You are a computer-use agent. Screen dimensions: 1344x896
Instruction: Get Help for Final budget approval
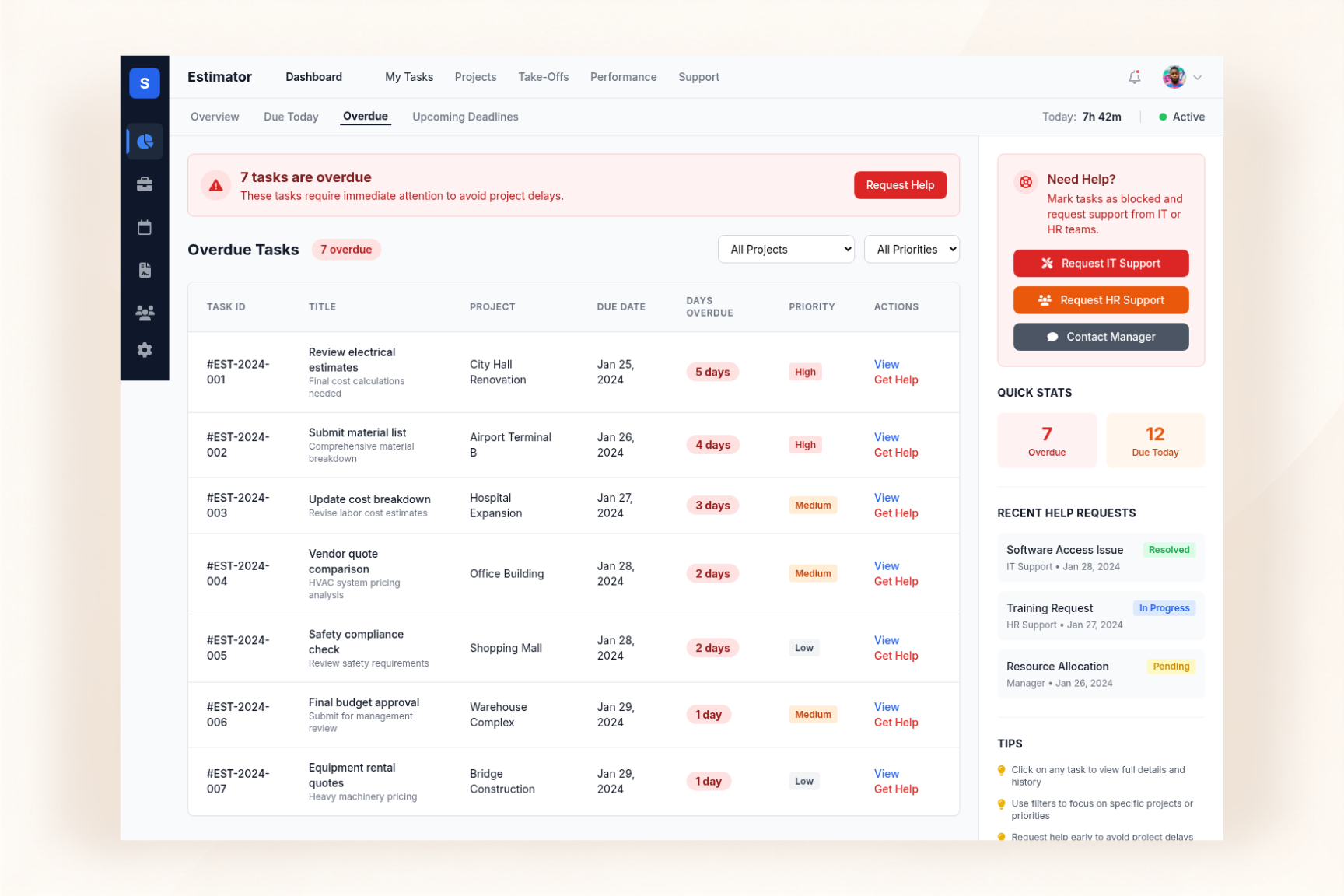[895, 723]
